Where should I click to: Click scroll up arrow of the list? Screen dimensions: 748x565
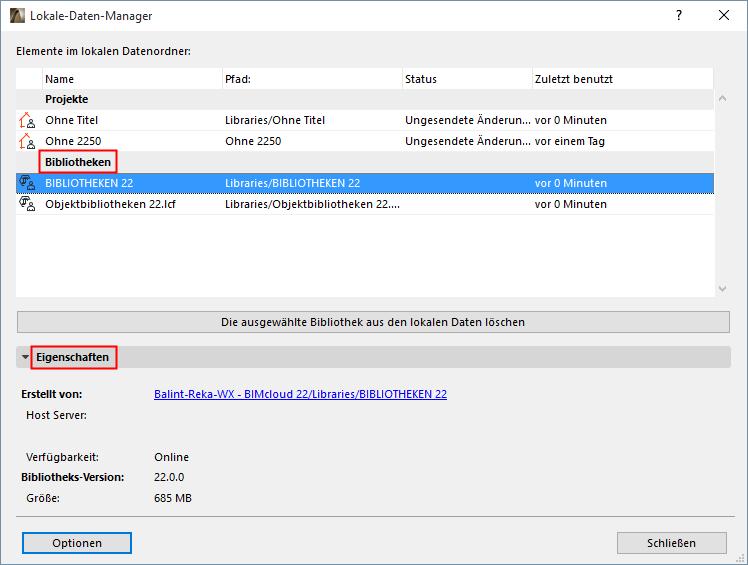[x=722, y=98]
